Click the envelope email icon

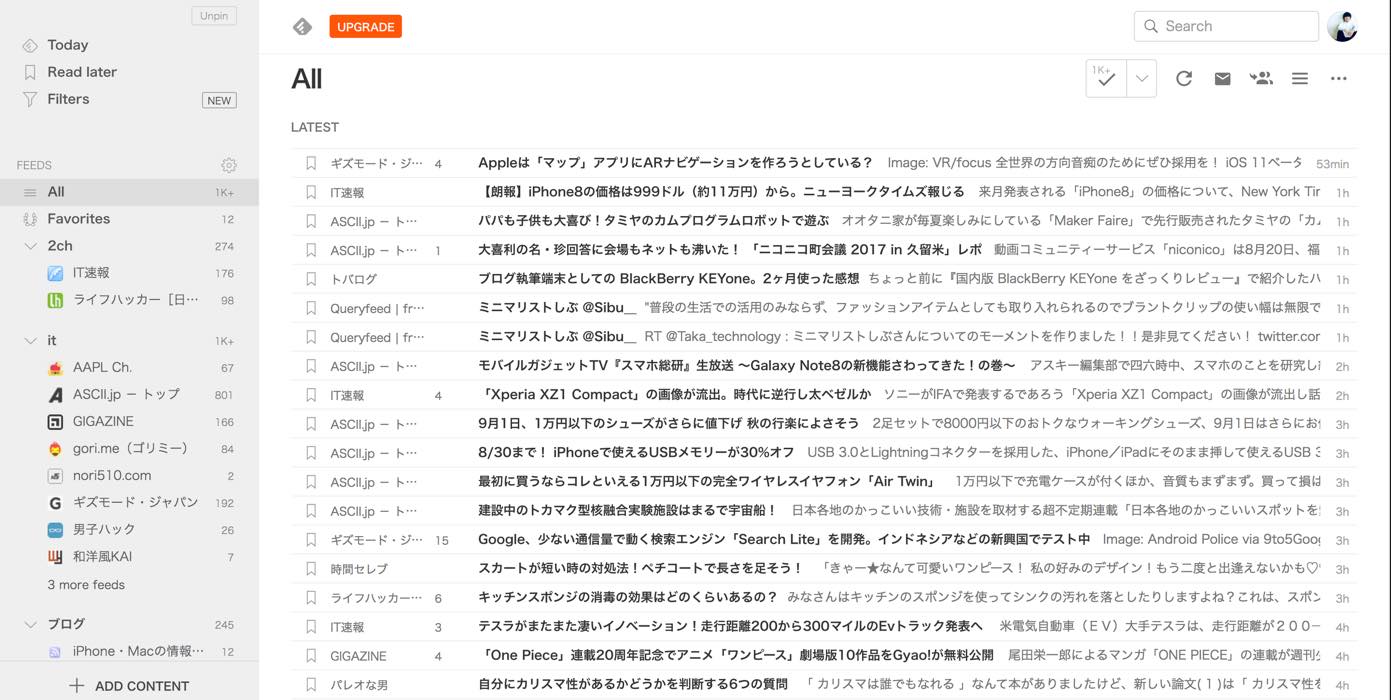click(x=1222, y=79)
